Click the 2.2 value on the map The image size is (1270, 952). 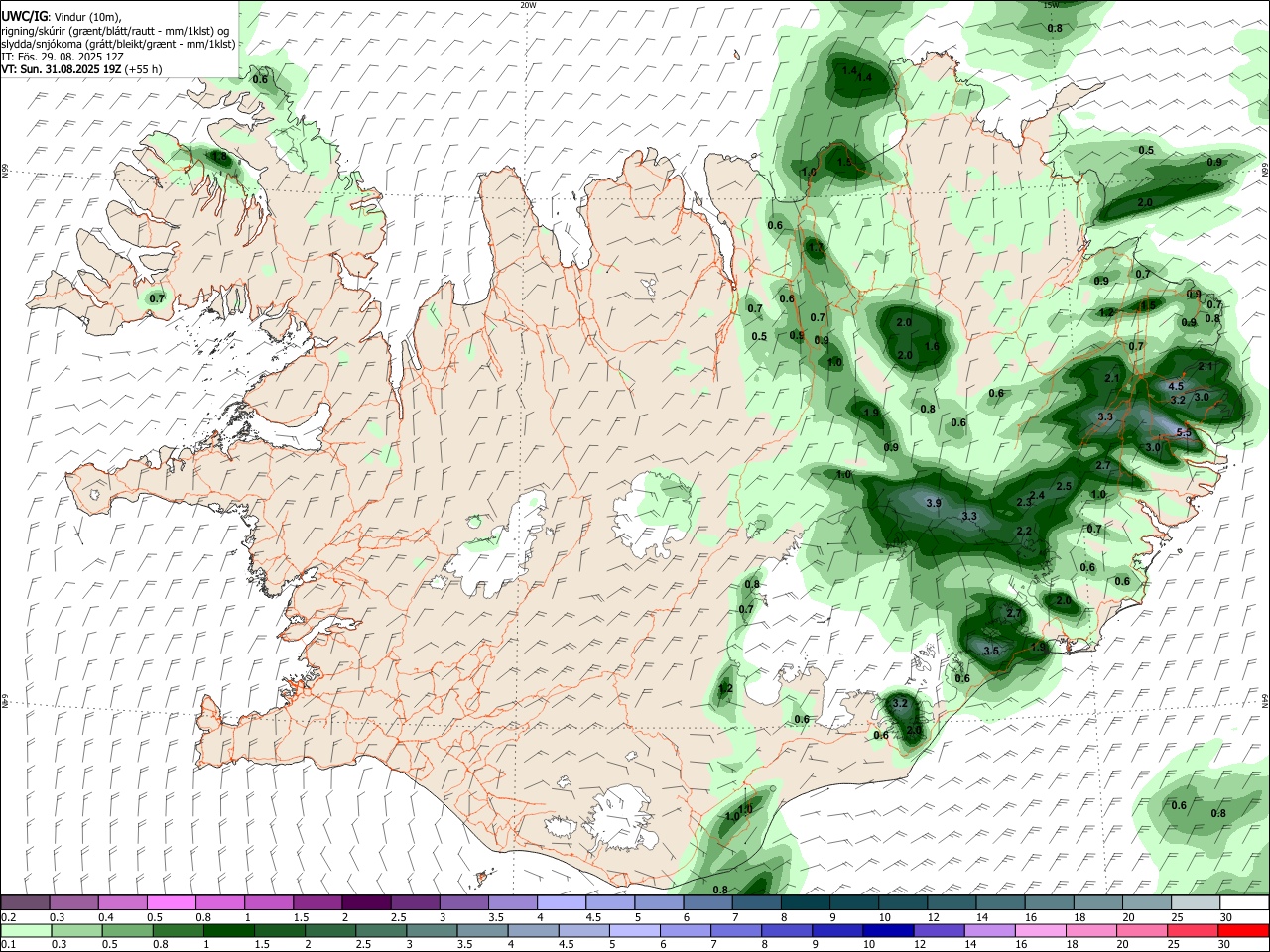tap(1024, 531)
